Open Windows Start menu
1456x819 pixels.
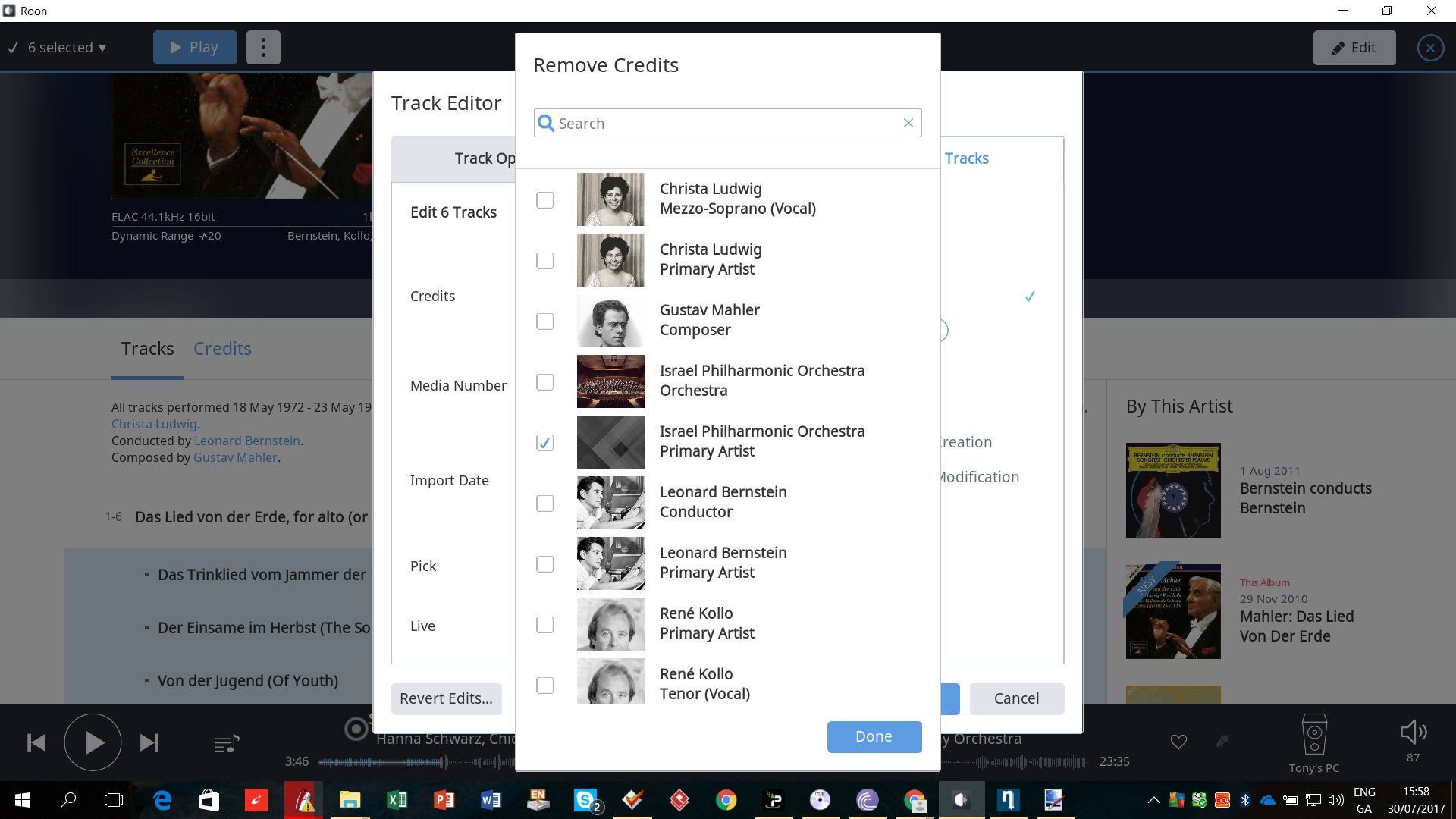tap(23, 800)
